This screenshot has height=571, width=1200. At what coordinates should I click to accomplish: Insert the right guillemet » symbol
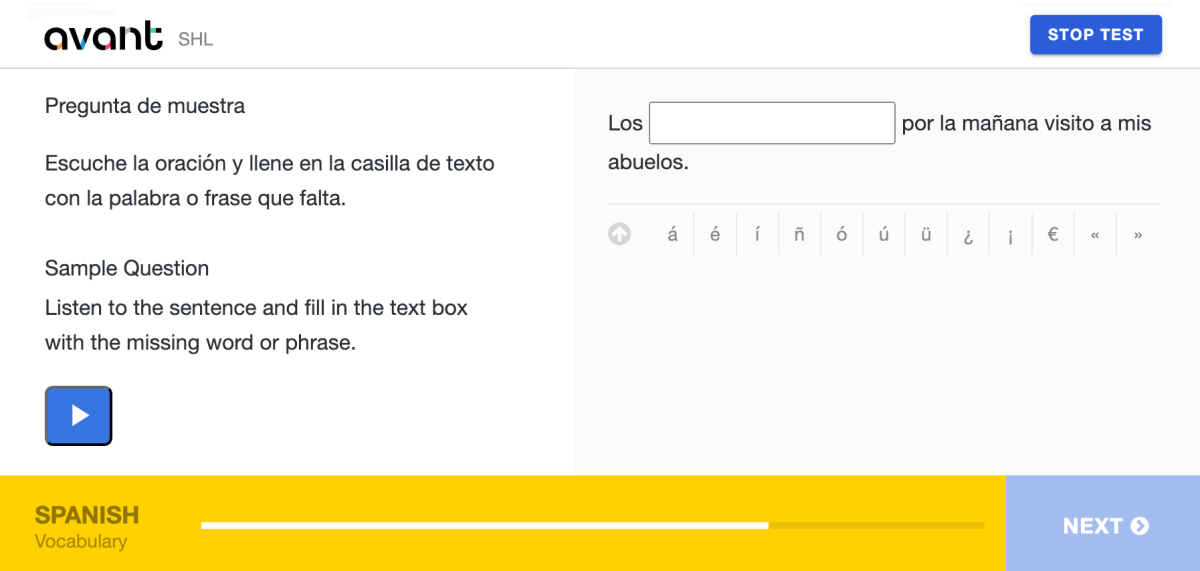pyautogui.click(x=1138, y=234)
